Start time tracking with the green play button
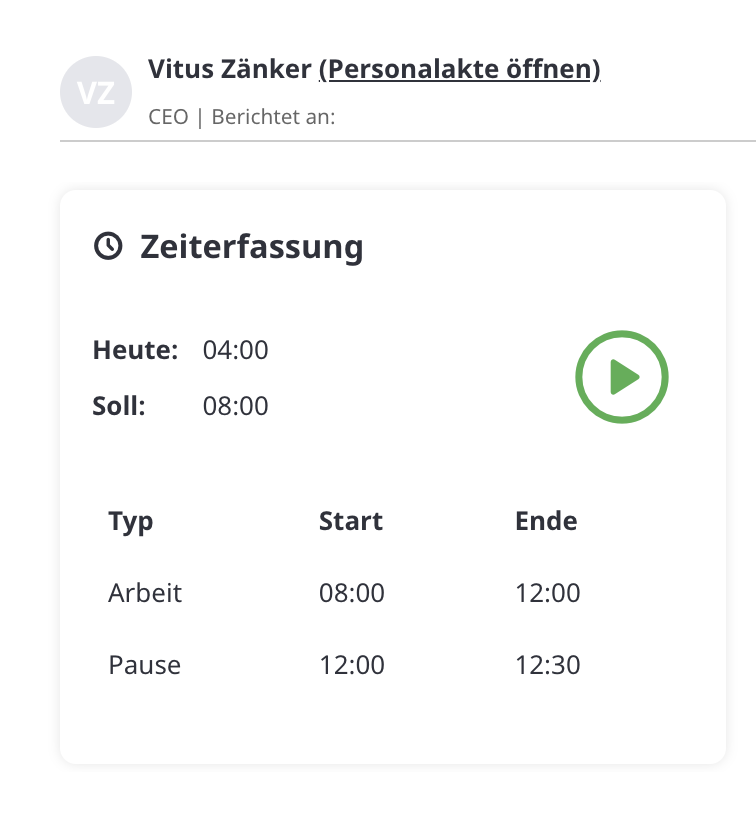Screen dimensions: 756x824 [622, 377]
